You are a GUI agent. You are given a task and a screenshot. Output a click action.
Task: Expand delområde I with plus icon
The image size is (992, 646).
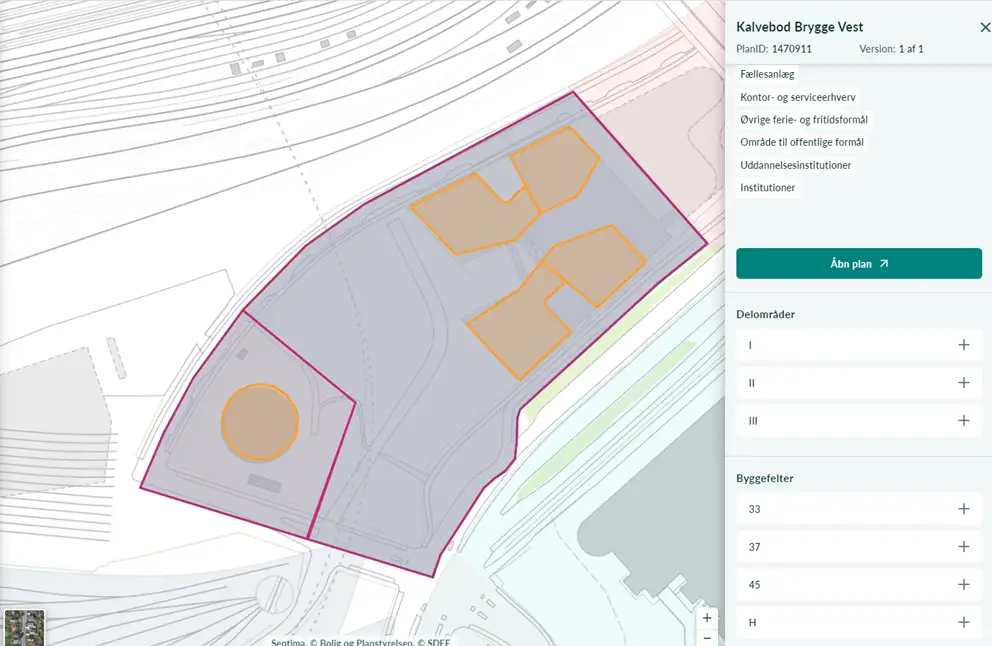[x=963, y=345]
